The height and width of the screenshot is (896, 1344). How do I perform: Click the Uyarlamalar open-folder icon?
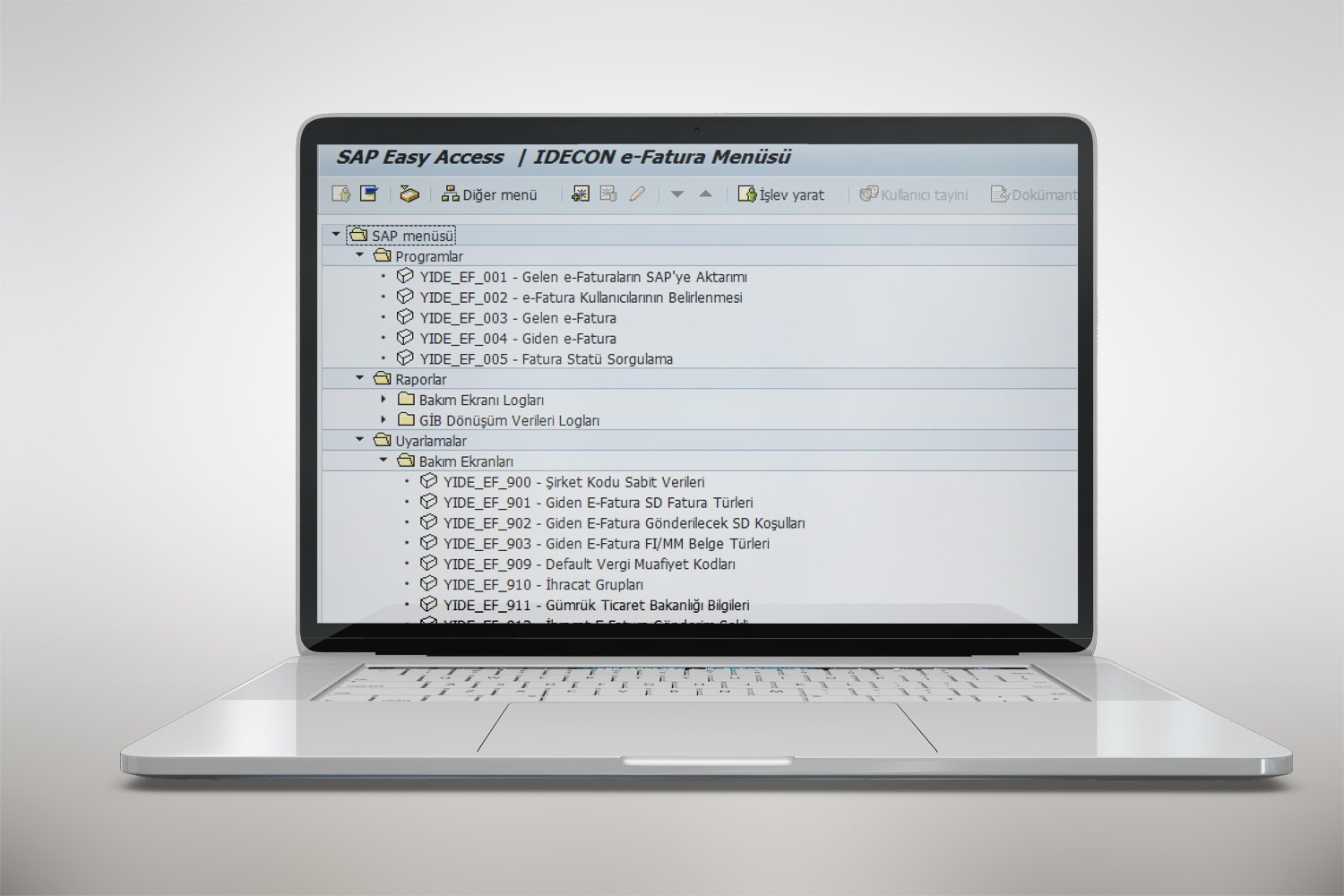point(383,440)
